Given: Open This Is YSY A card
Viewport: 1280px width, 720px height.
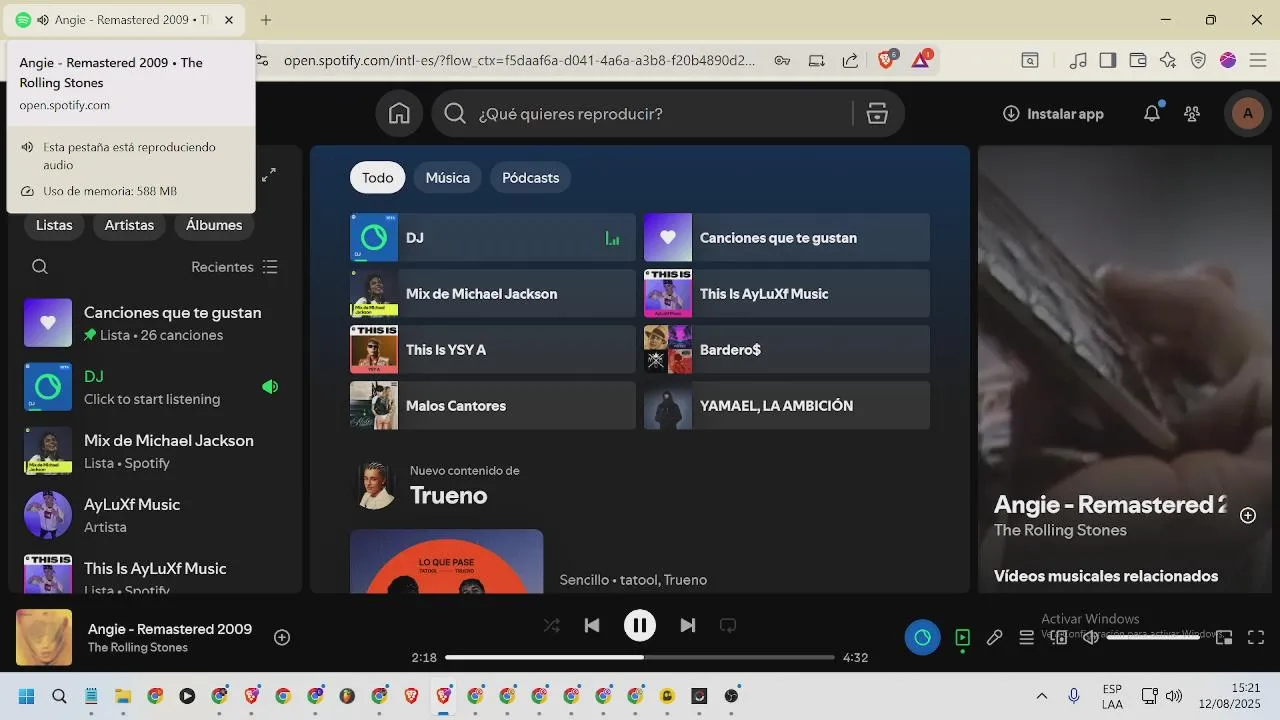Looking at the screenshot, I should click(493, 350).
